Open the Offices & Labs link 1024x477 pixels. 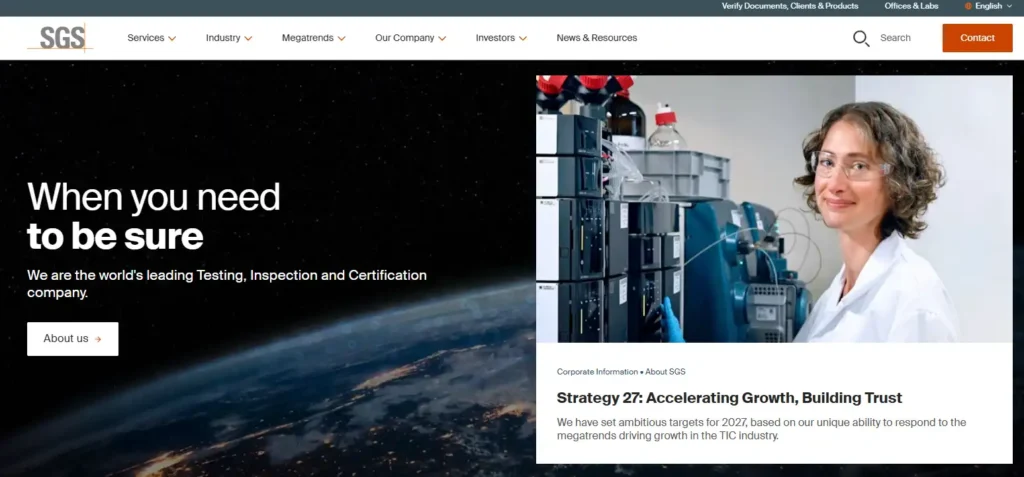pos(911,6)
